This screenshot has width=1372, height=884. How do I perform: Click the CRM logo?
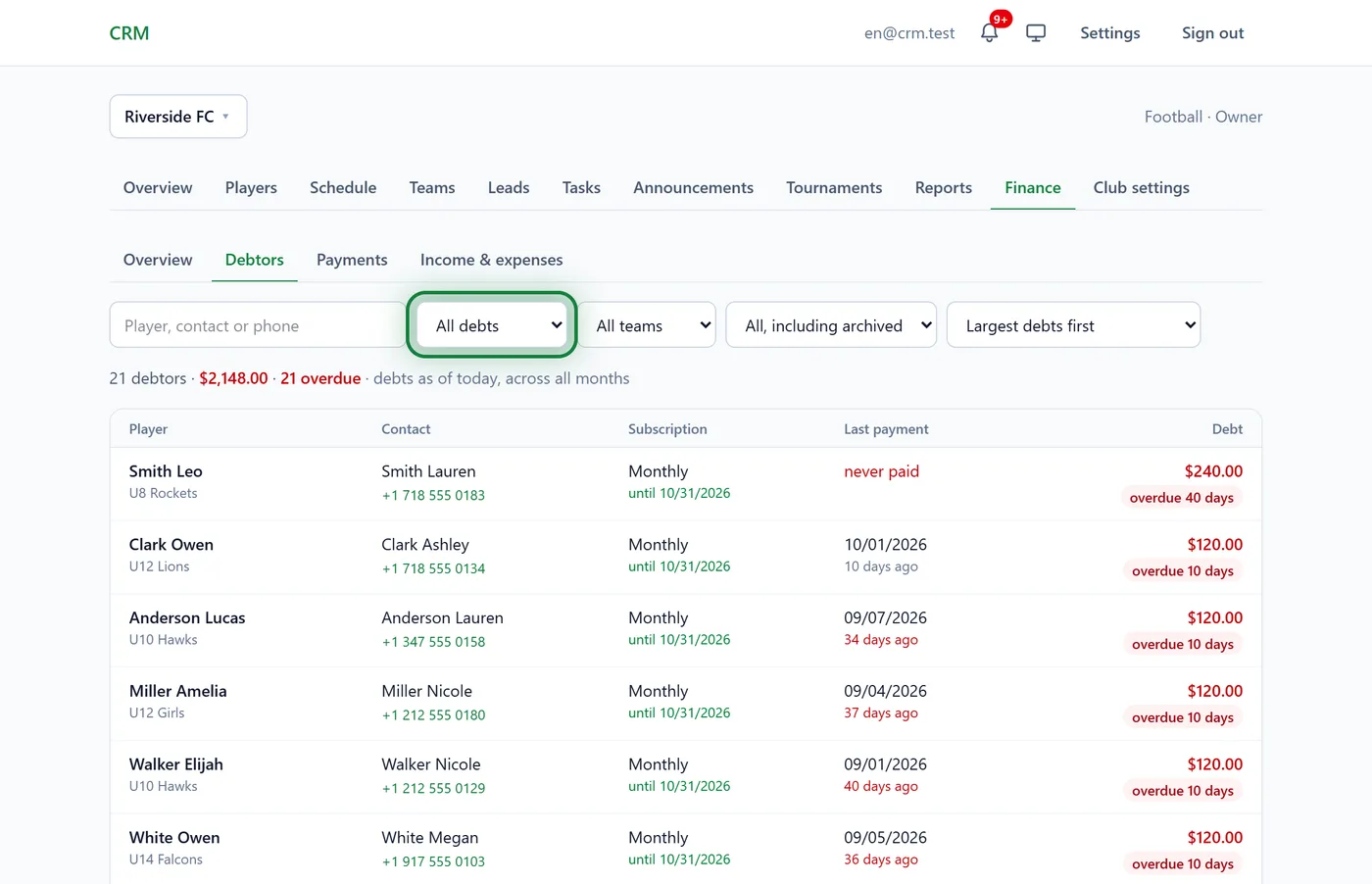(129, 33)
